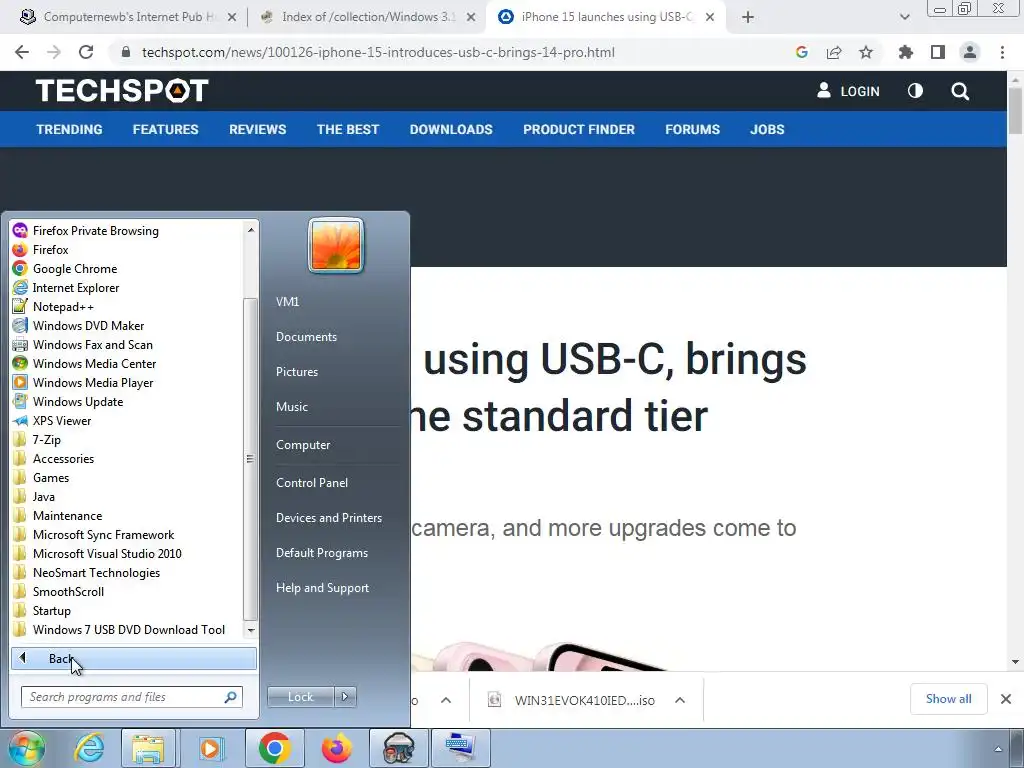Click the Start menu programs list scrollbar
1024x768 pixels.
(250, 458)
